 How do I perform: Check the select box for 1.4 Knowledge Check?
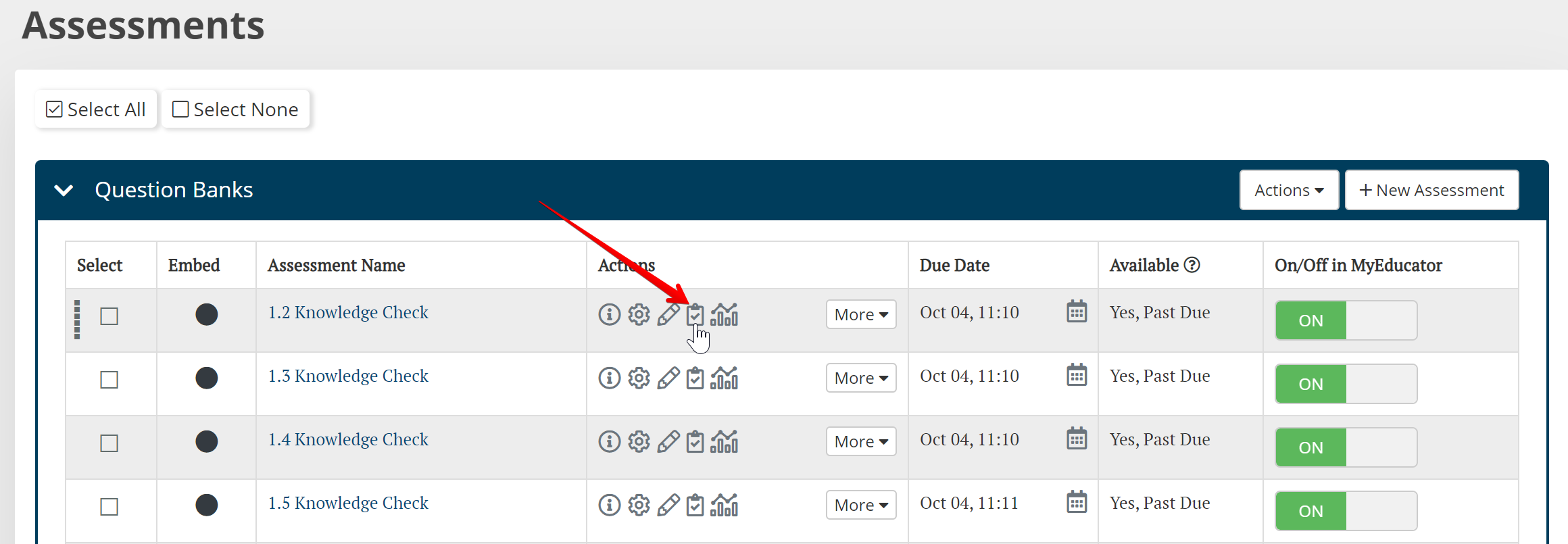[x=109, y=443]
